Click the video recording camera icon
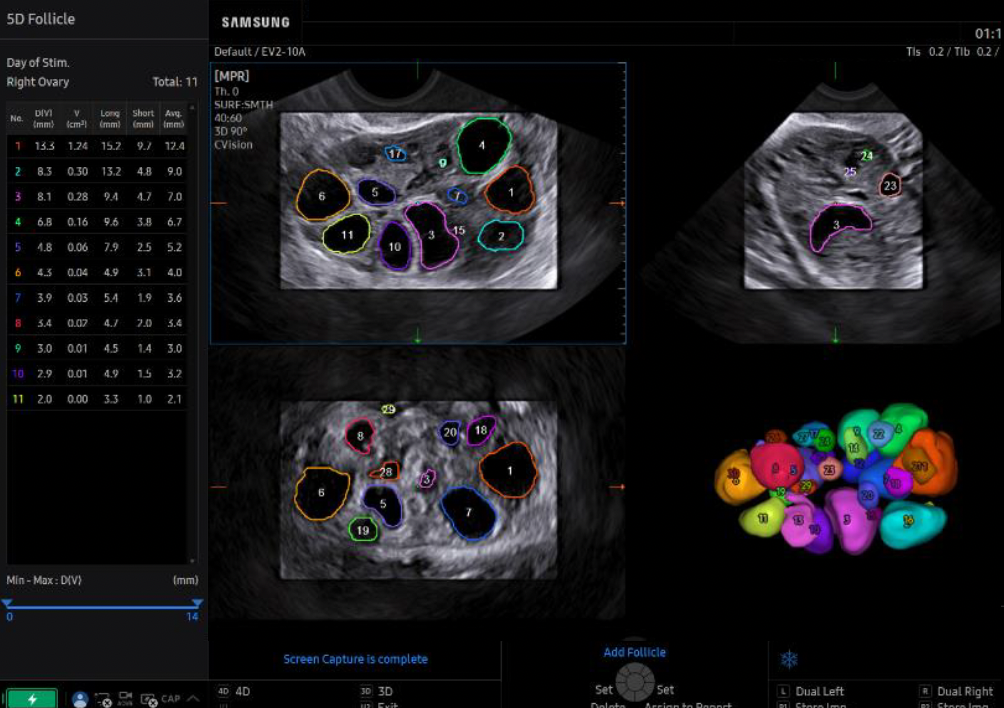The height and width of the screenshot is (708, 1004). [126, 698]
